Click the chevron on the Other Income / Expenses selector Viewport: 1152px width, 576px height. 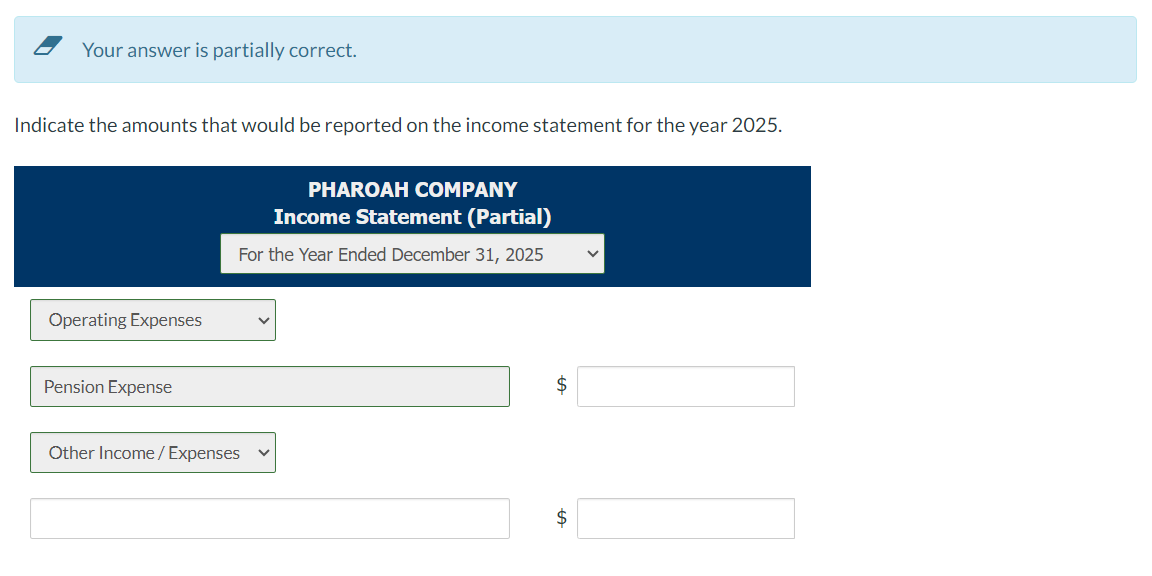tap(262, 452)
